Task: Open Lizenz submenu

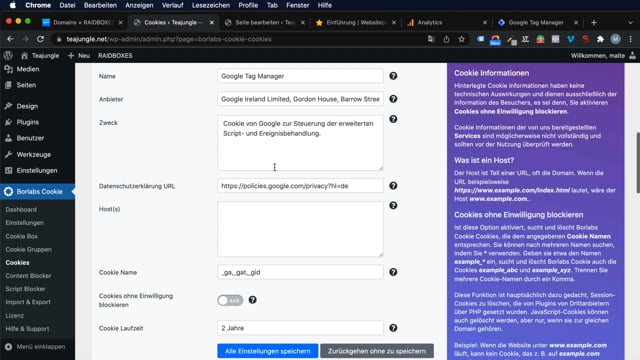Action: [14, 316]
